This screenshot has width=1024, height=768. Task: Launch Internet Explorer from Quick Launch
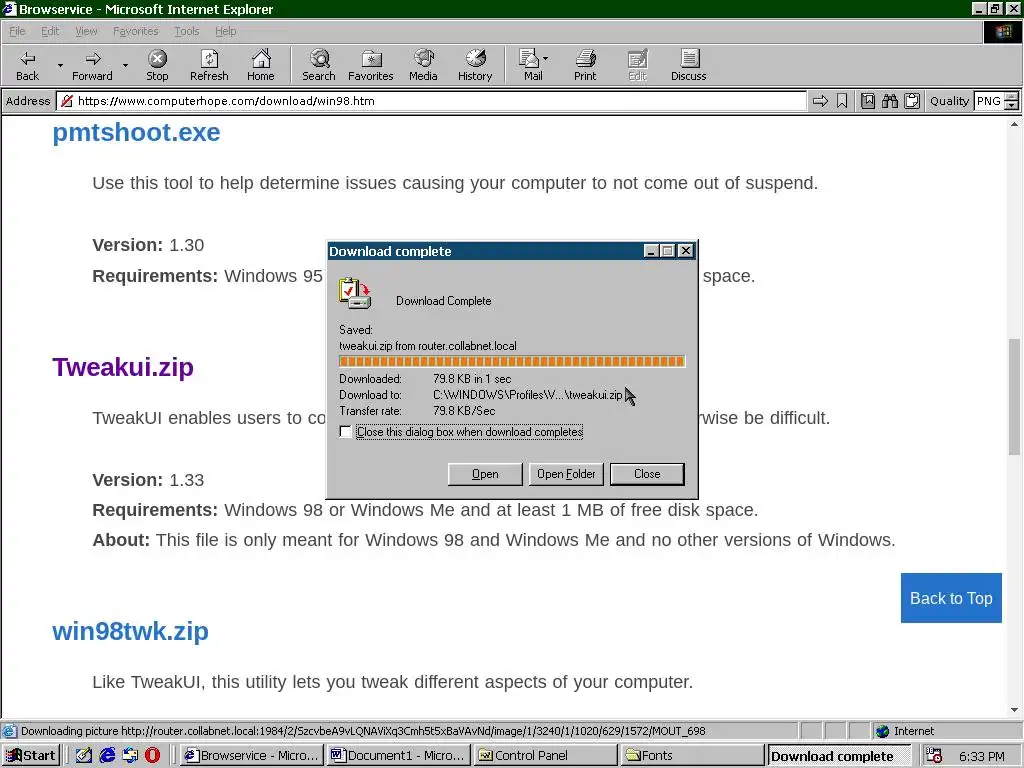(107, 755)
